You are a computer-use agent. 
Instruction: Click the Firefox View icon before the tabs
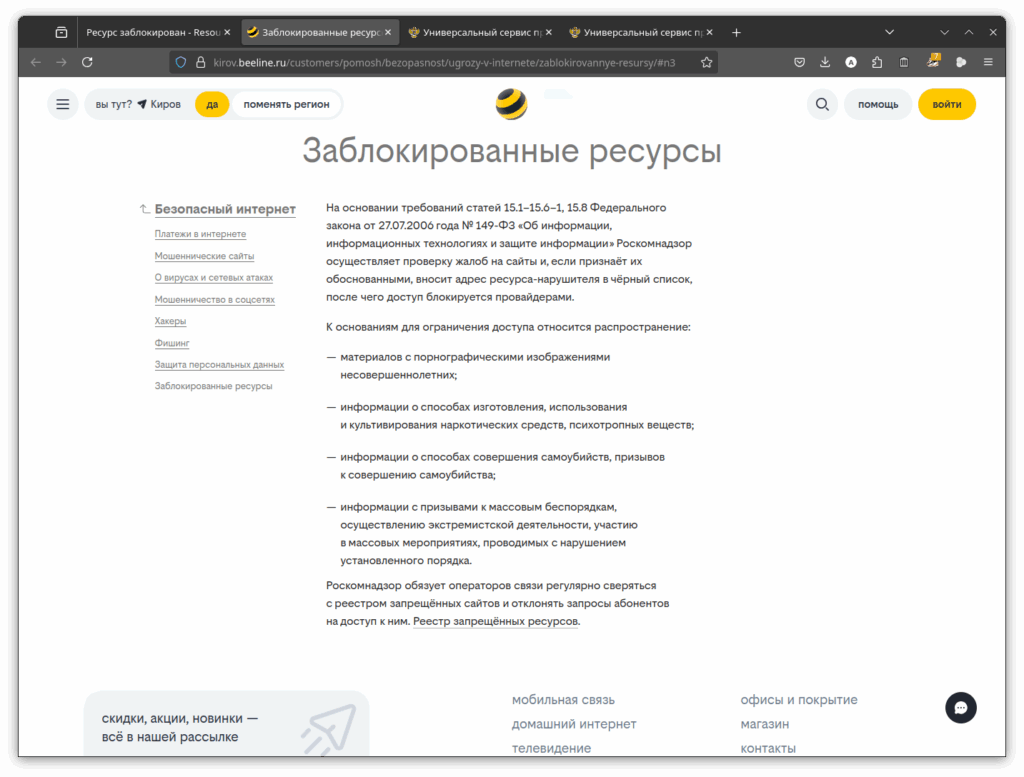click(61, 32)
